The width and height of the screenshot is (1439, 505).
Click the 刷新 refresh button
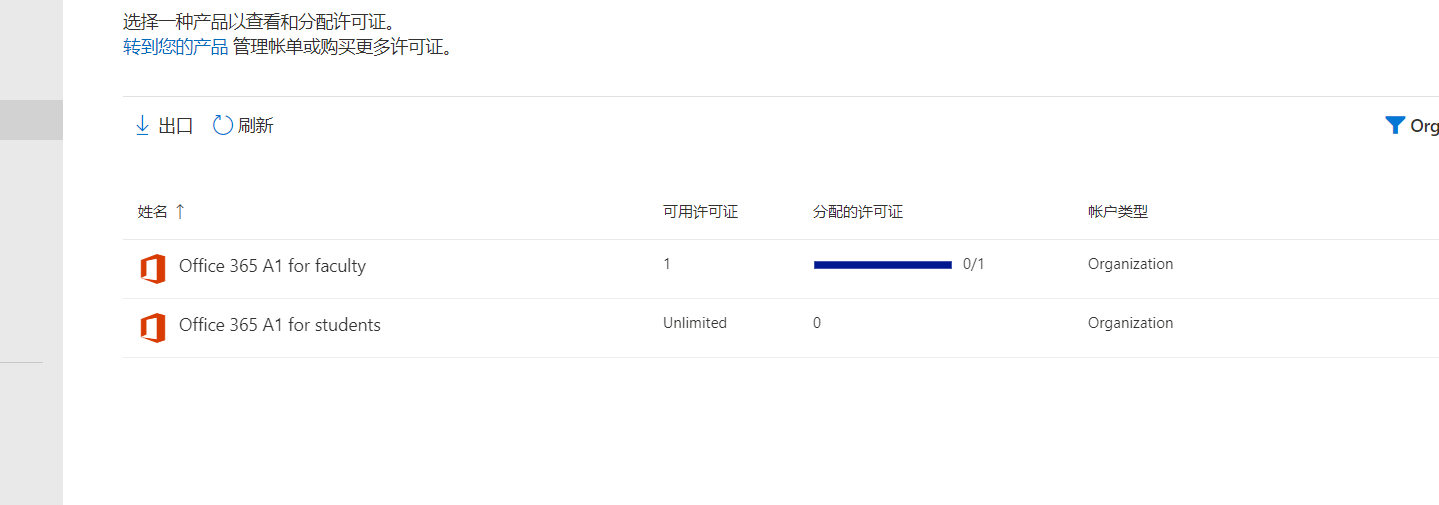[x=243, y=125]
